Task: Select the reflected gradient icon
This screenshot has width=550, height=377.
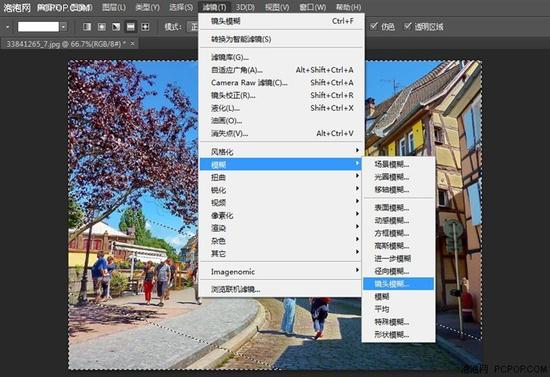Action: 130,27
